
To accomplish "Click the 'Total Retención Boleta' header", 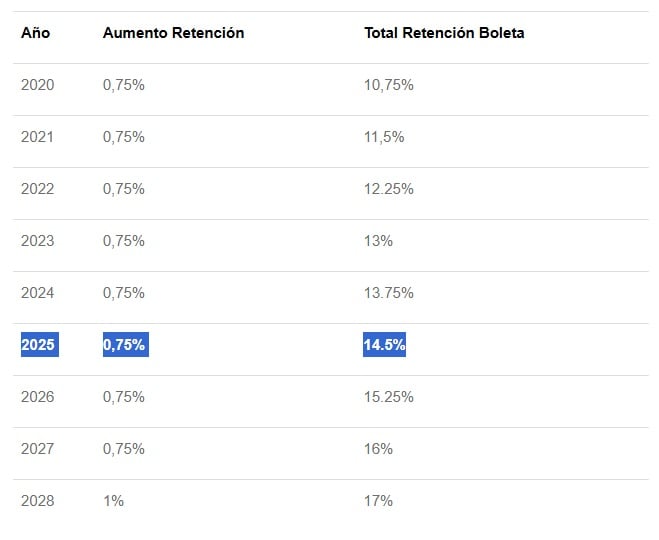I will coord(444,33).
